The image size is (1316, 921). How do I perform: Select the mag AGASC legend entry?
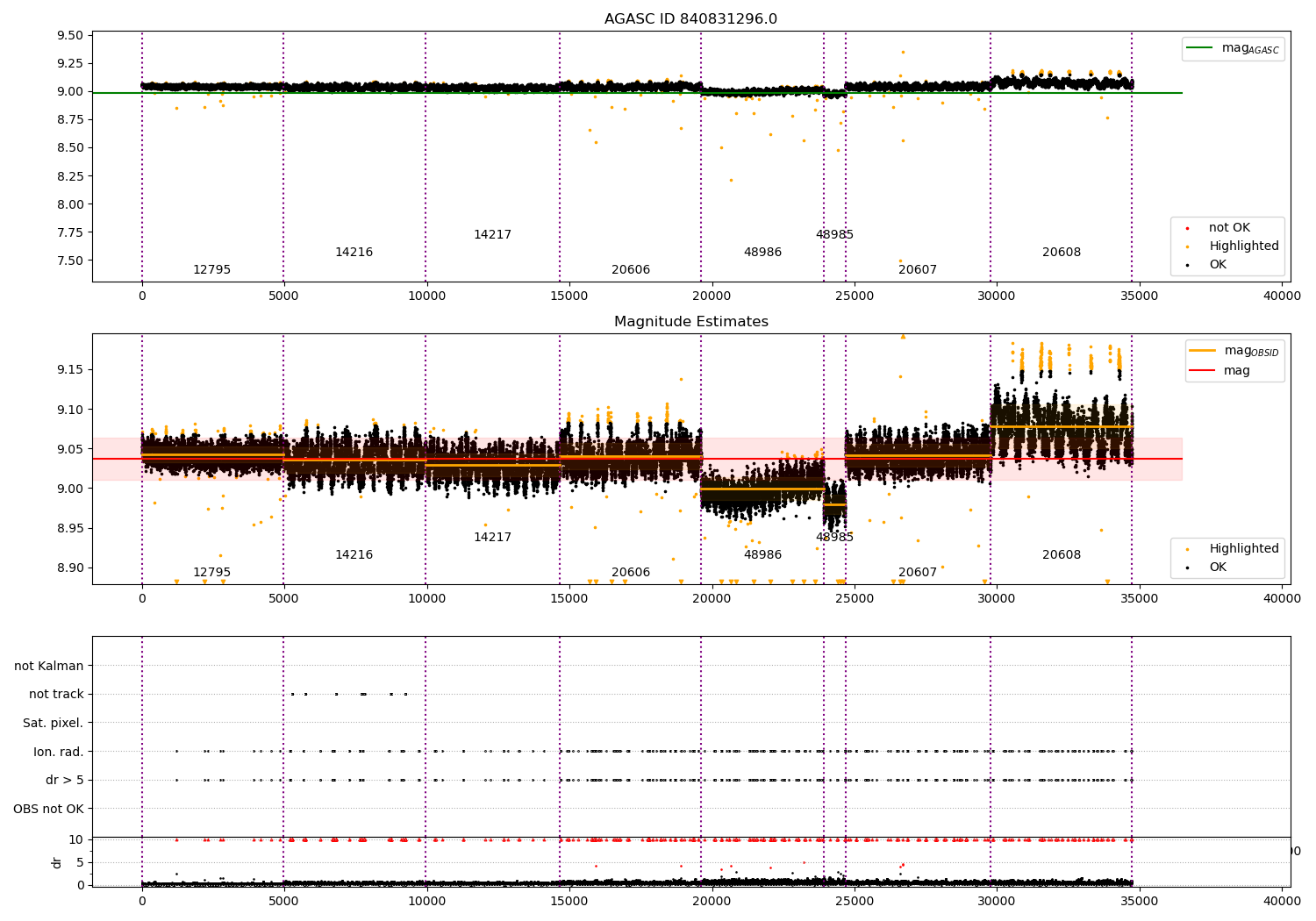1233,48
